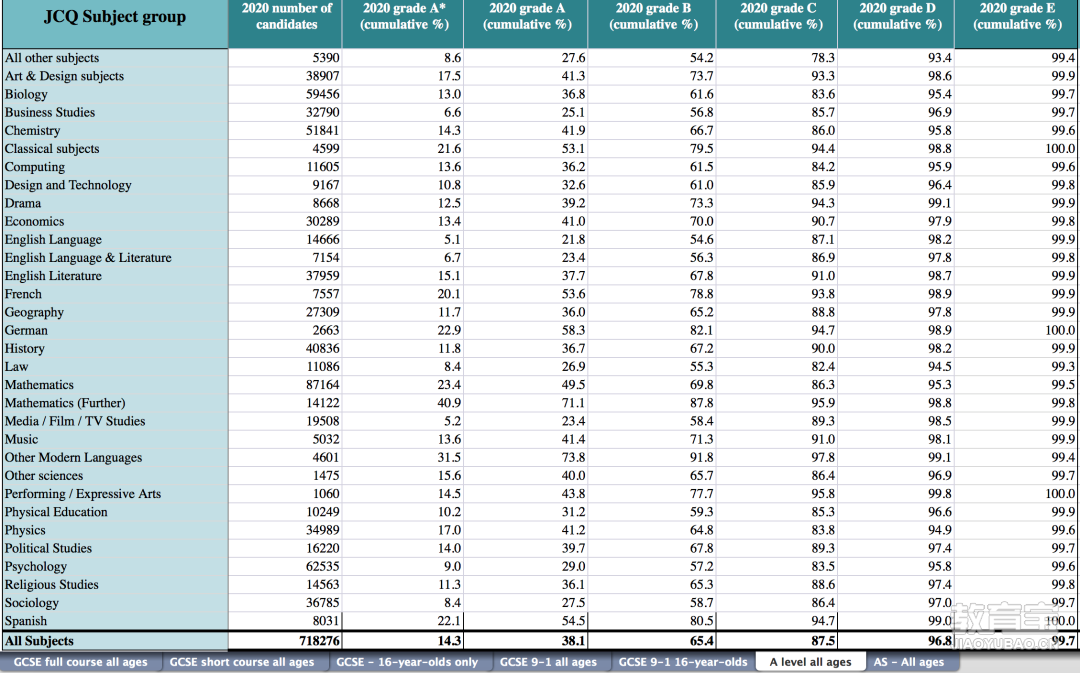Select the All Subjects grade C total '87.5'
The width and height of the screenshot is (1080, 673).
click(x=823, y=641)
